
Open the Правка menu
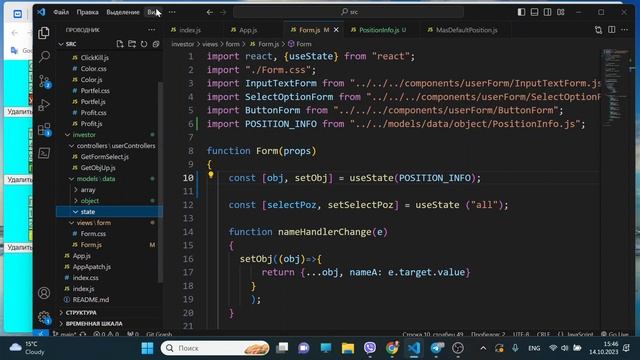point(87,12)
